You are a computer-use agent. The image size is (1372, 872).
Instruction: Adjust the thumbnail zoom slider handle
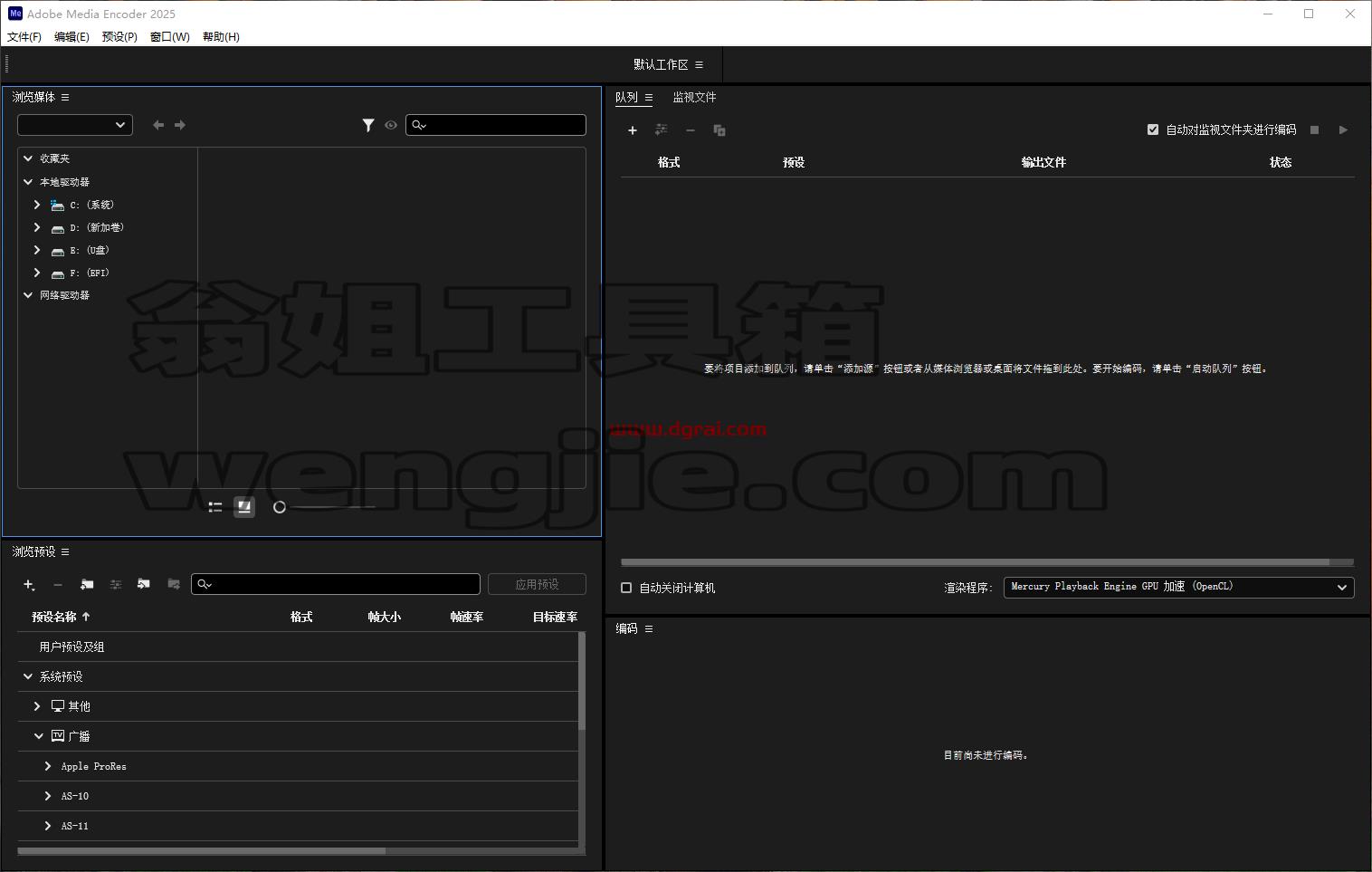(x=280, y=507)
